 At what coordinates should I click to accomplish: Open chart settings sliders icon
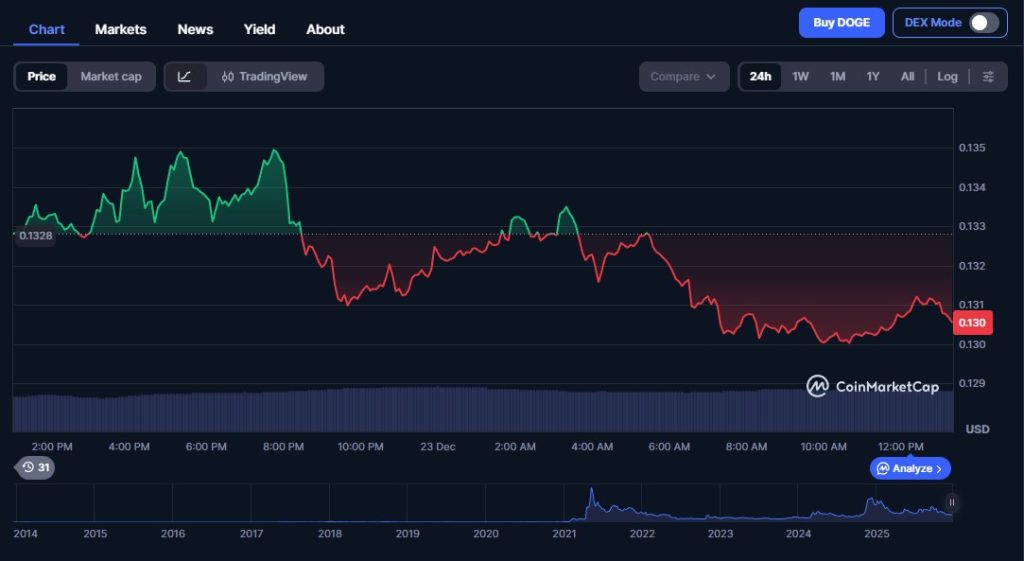[x=988, y=77]
